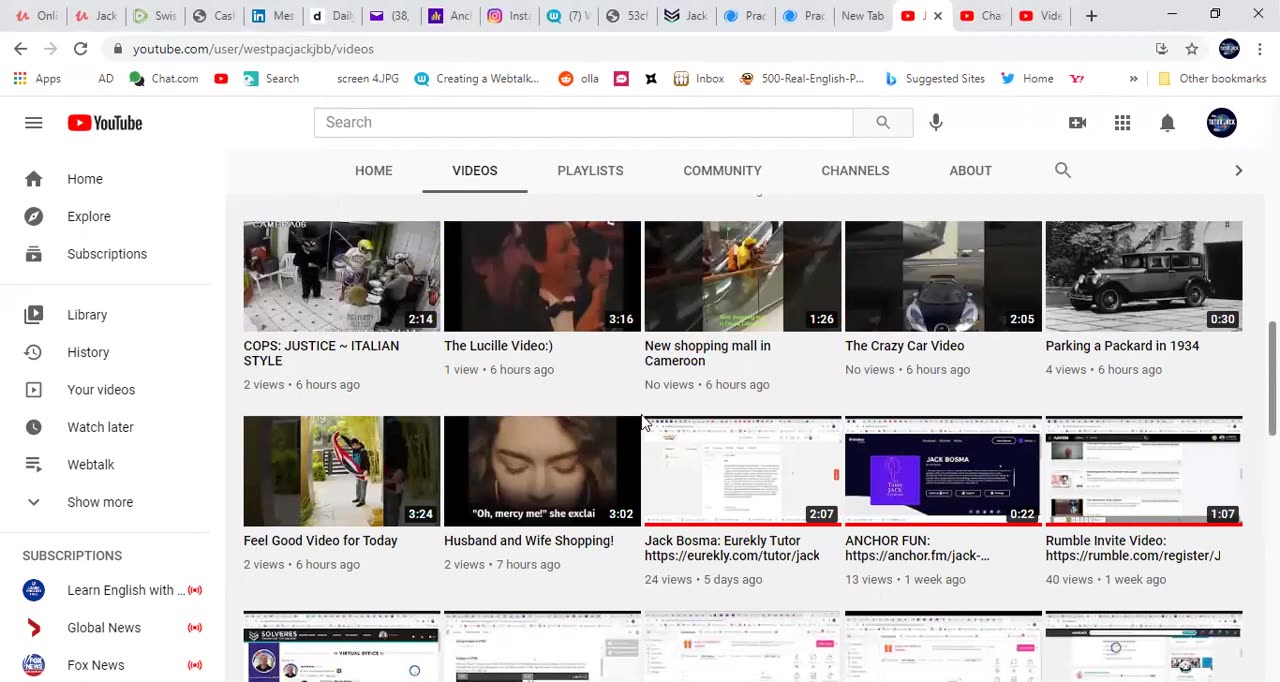1280x682 pixels.
Task: Open a new browser tab with plus button
Action: coord(1091,15)
